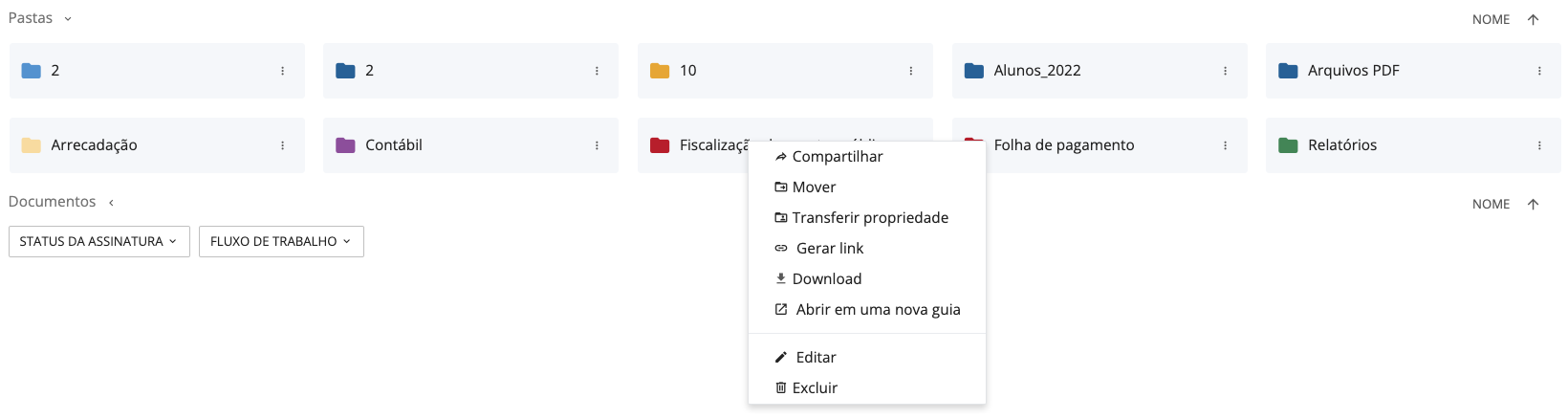
Task: Open the options kebab for Arquivos PDF
Action: [x=1539, y=71]
